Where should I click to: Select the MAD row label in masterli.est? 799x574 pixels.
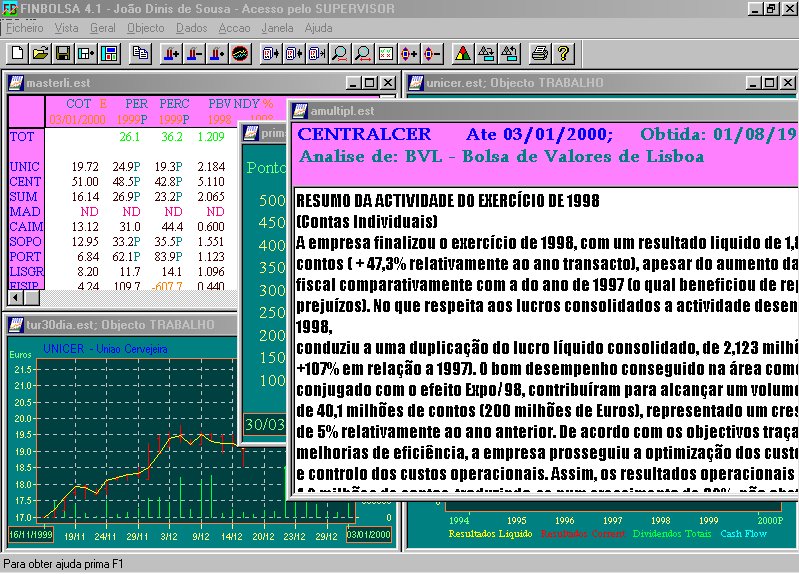tap(24, 212)
